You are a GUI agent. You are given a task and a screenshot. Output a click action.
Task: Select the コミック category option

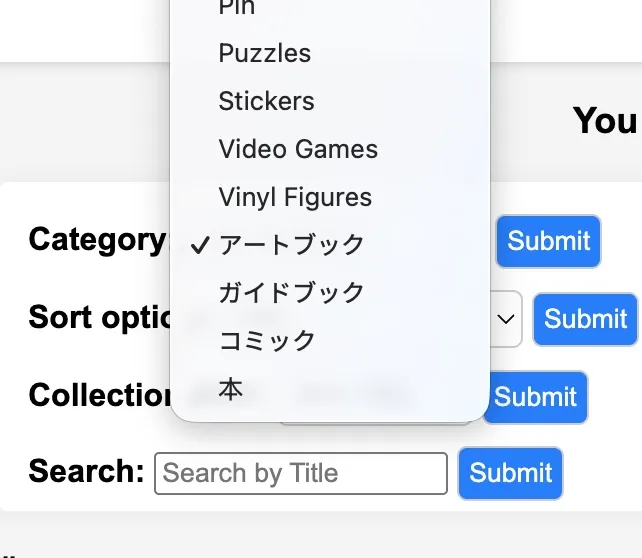point(267,341)
